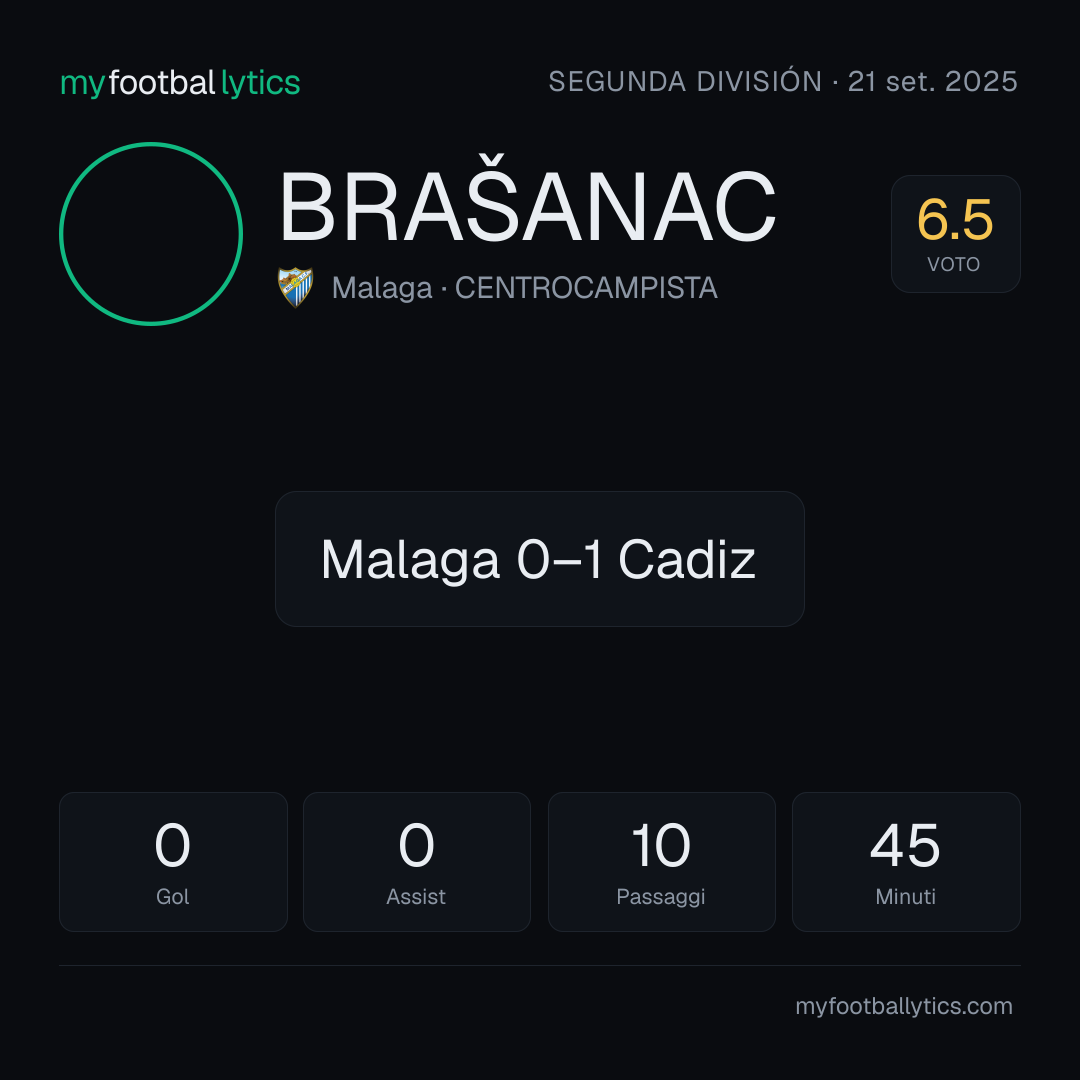Visit myfootballytics.com footer link
Viewport: 1080px width, 1080px height.
(x=904, y=1006)
